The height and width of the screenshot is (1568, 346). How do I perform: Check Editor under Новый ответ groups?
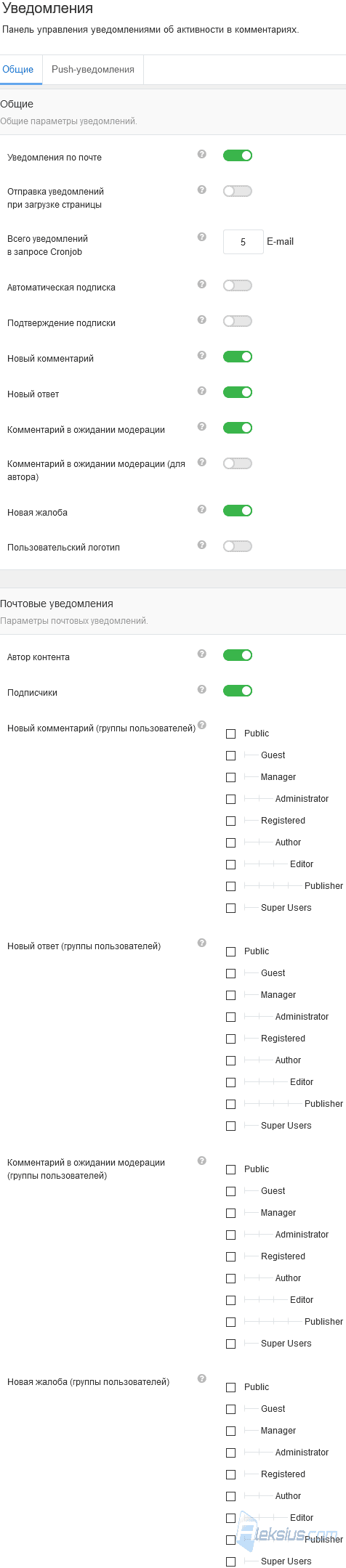pyautogui.click(x=230, y=1082)
